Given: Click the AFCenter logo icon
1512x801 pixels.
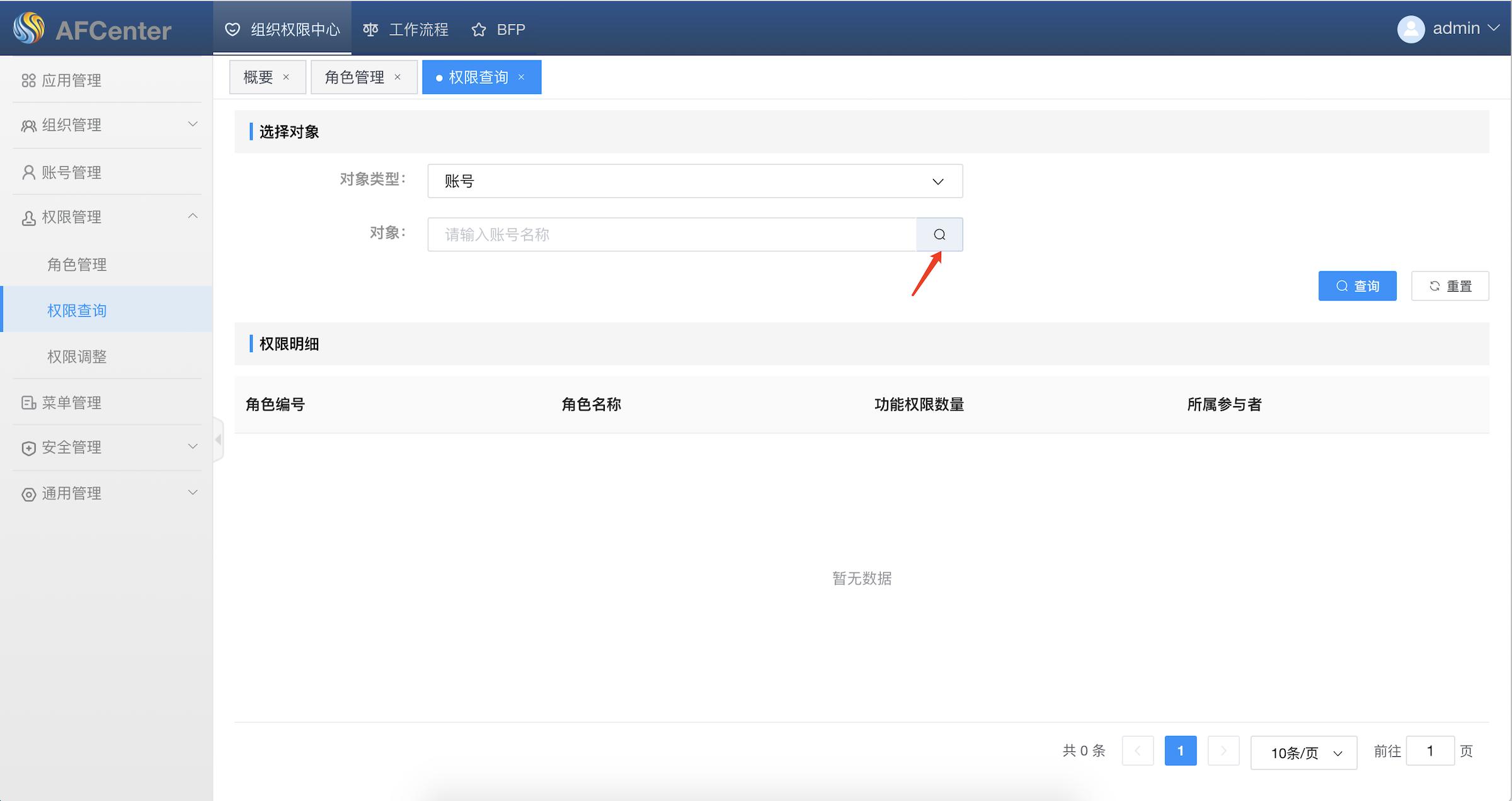Looking at the screenshot, I should (29, 29).
